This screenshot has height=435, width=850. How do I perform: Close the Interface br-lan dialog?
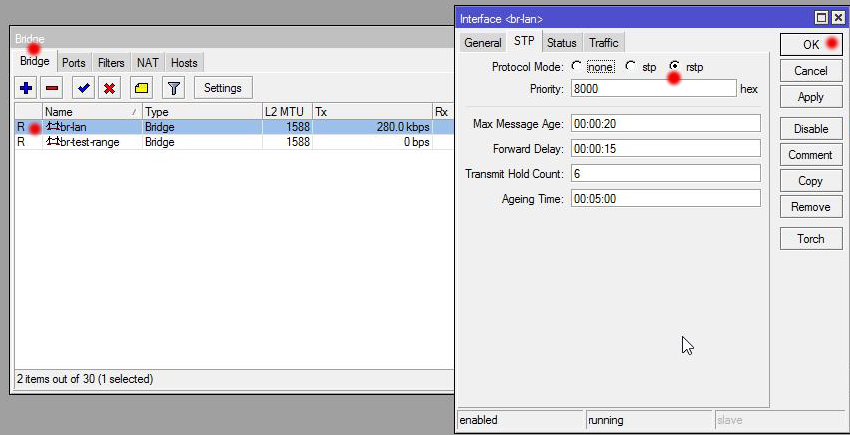point(838,18)
